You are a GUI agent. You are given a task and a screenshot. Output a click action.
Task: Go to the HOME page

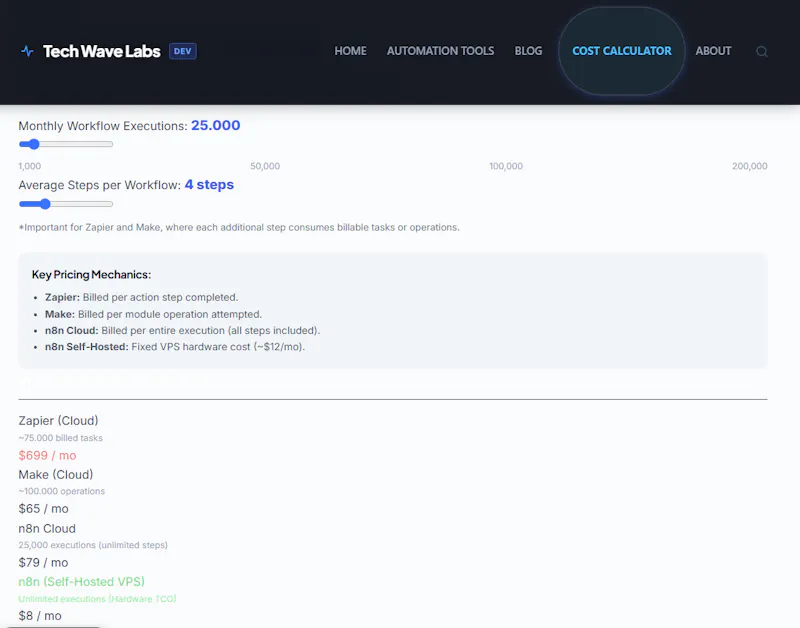(351, 51)
